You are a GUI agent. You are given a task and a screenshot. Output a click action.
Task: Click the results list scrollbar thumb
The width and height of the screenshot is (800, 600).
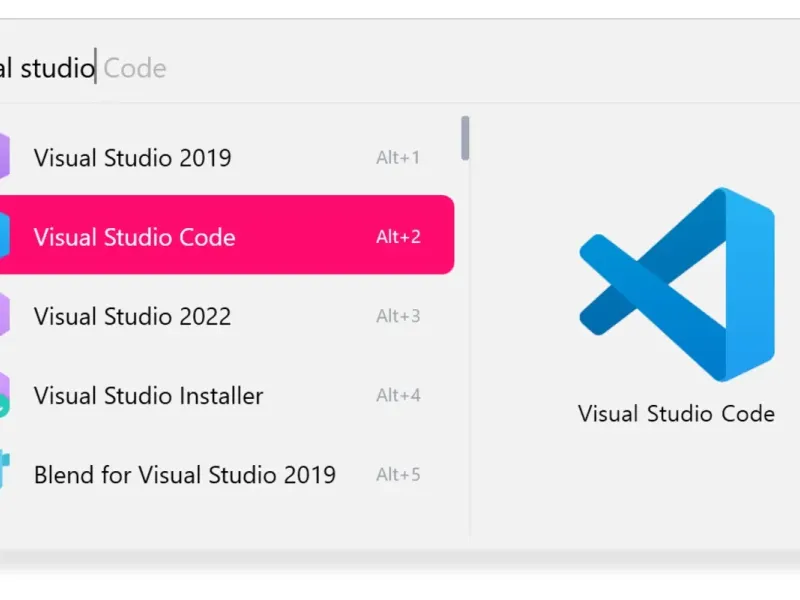click(x=465, y=138)
